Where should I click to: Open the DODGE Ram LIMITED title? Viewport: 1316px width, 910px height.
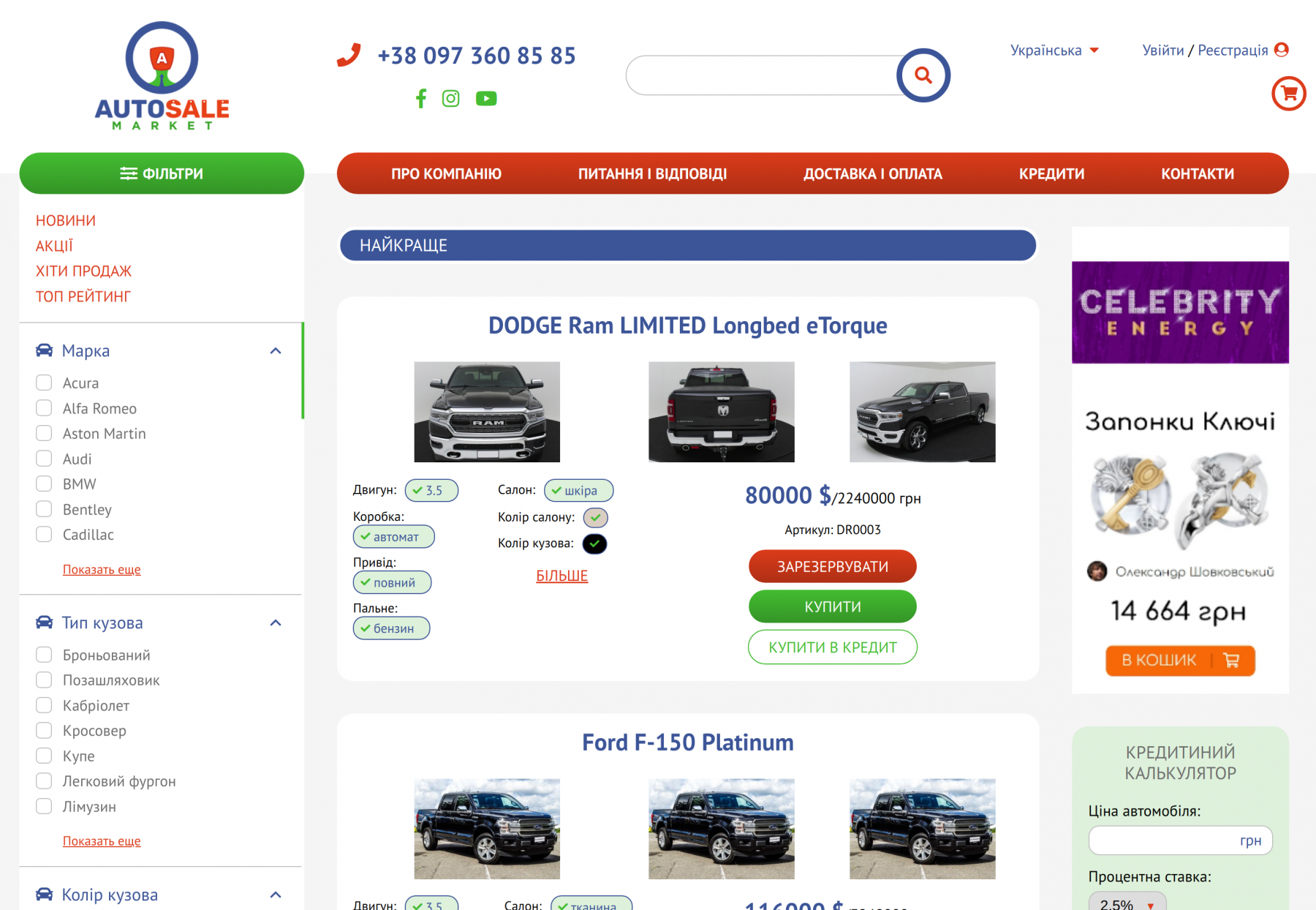point(687,326)
